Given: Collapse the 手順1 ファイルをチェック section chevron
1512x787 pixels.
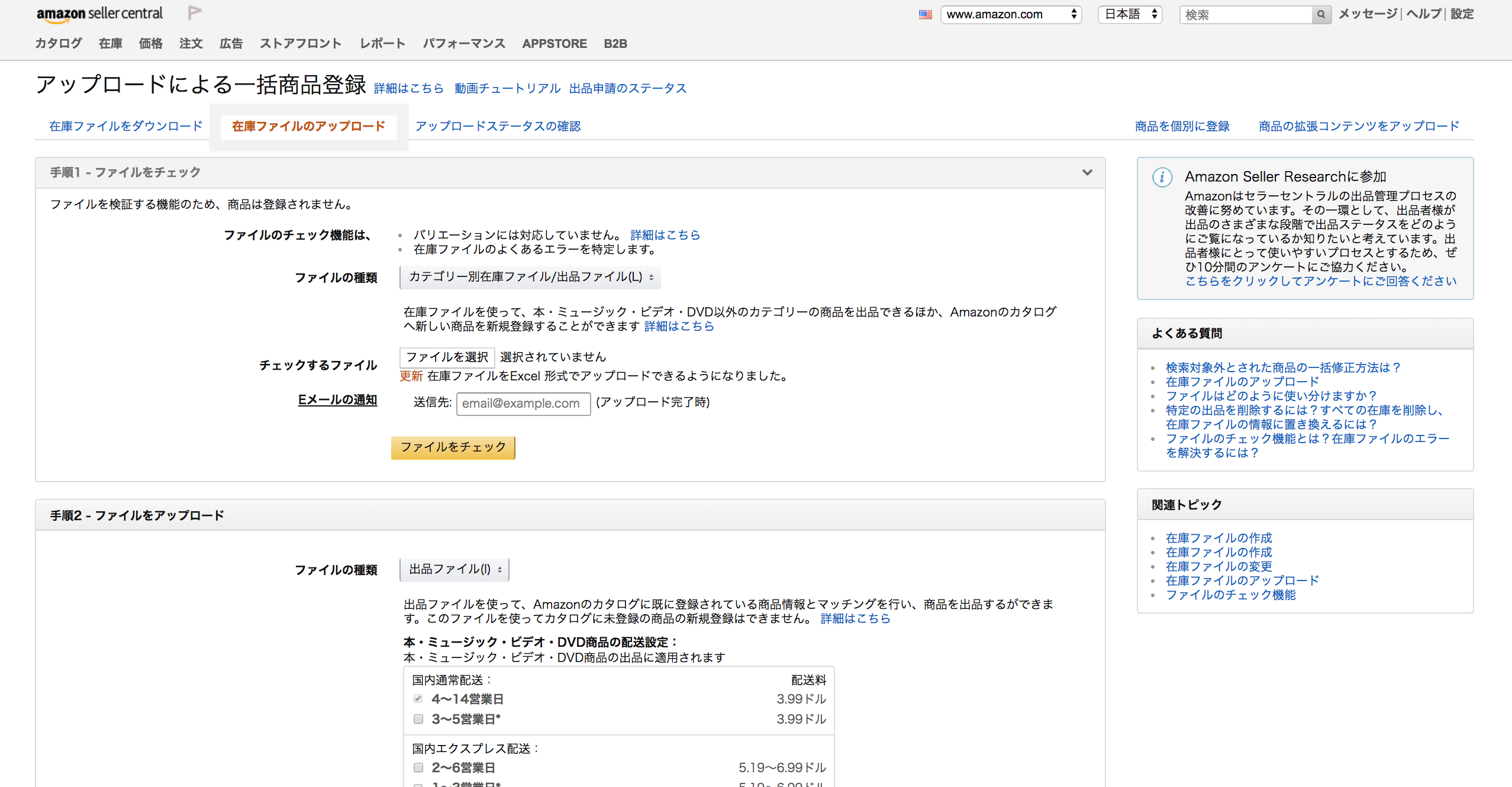Looking at the screenshot, I should [1087, 173].
